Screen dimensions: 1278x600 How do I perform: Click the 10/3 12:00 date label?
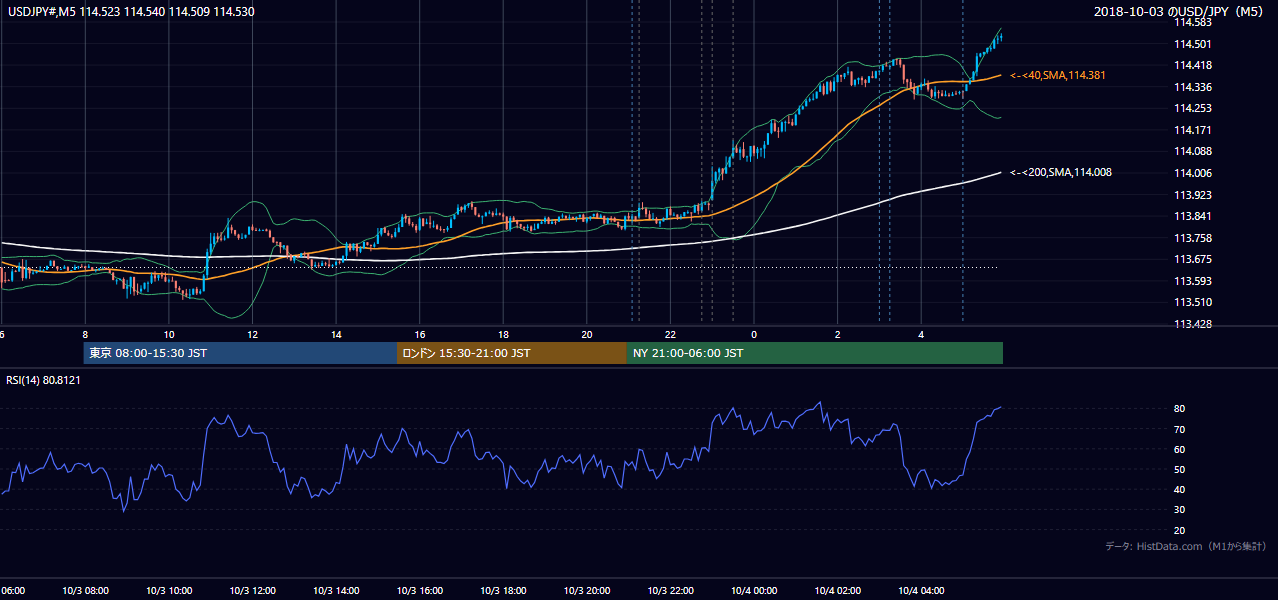(x=253, y=590)
